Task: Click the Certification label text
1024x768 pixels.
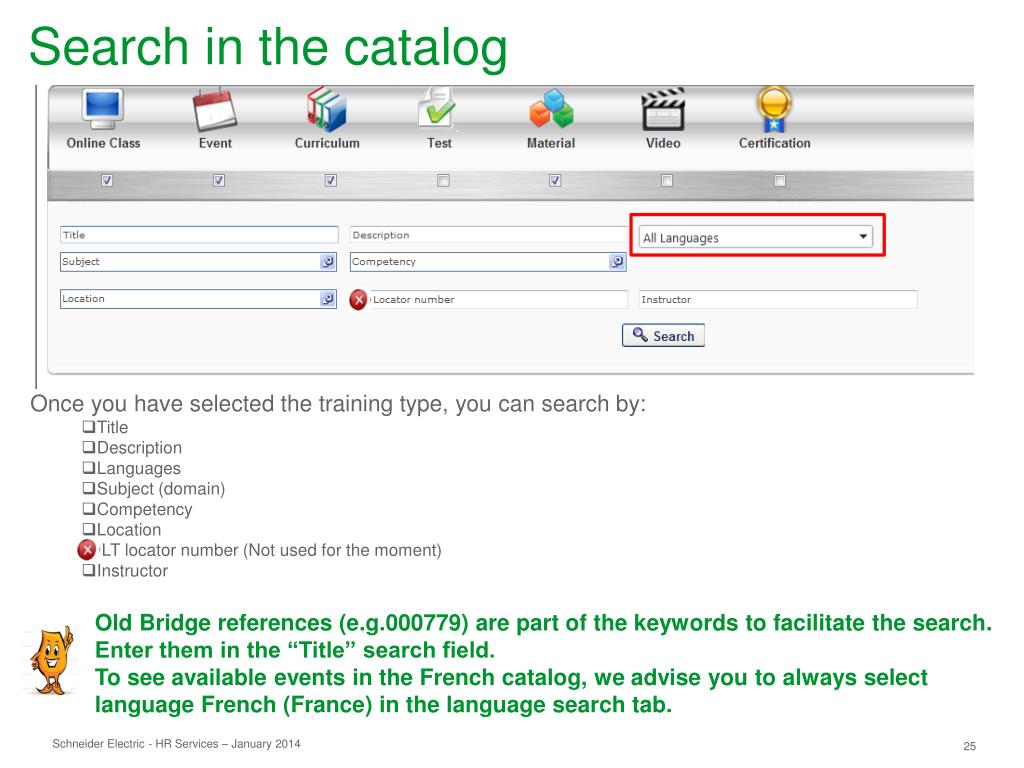Action: click(775, 143)
